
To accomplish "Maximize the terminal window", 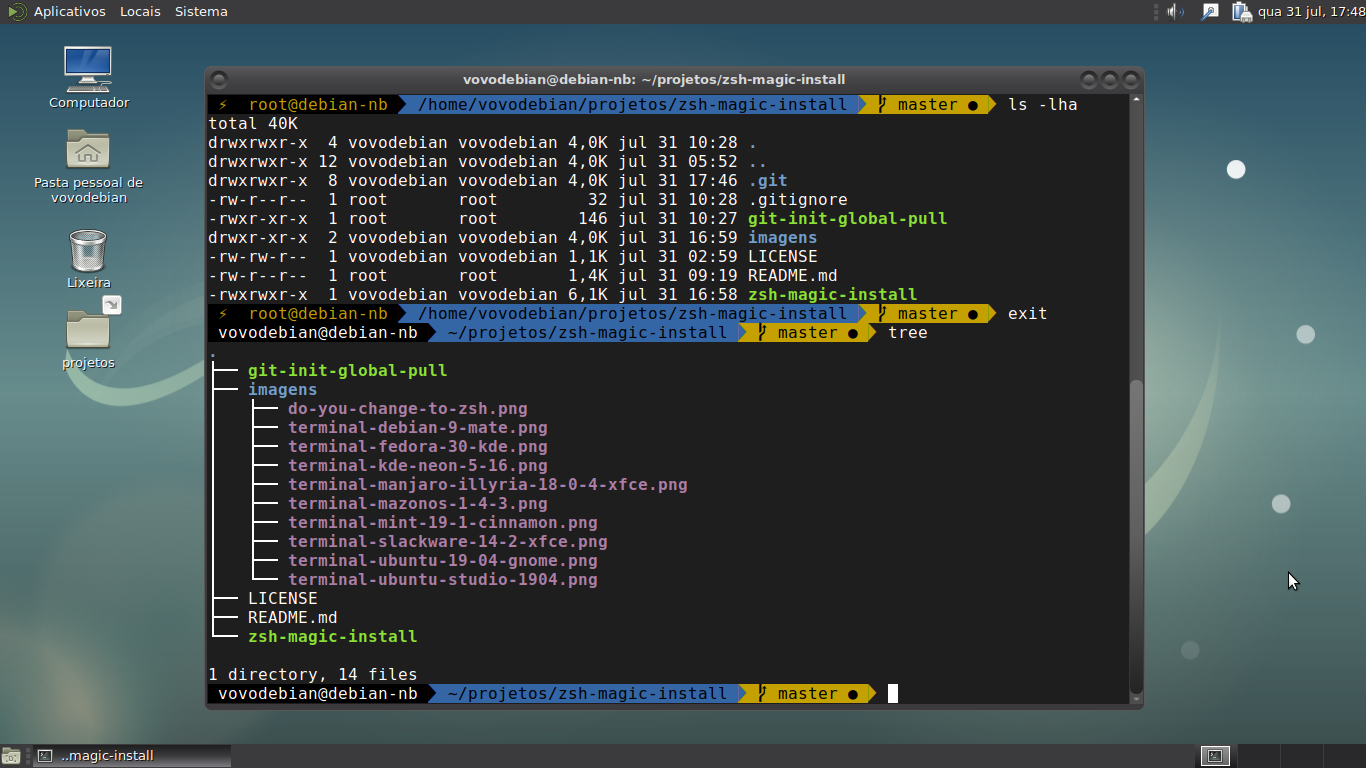I will (1110, 79).
